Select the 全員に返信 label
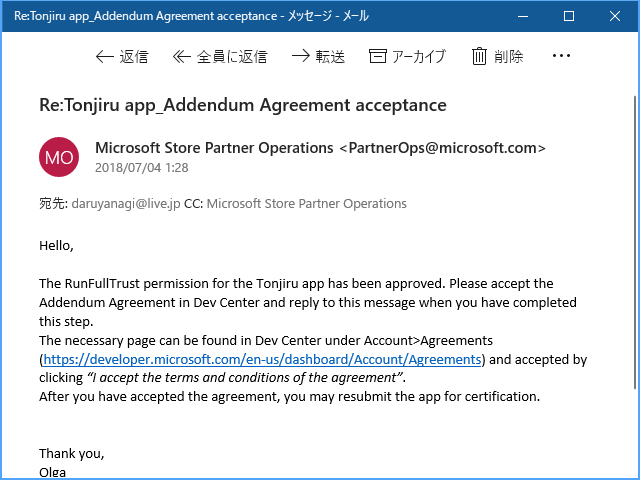640x480 pixels. (232, 56)
